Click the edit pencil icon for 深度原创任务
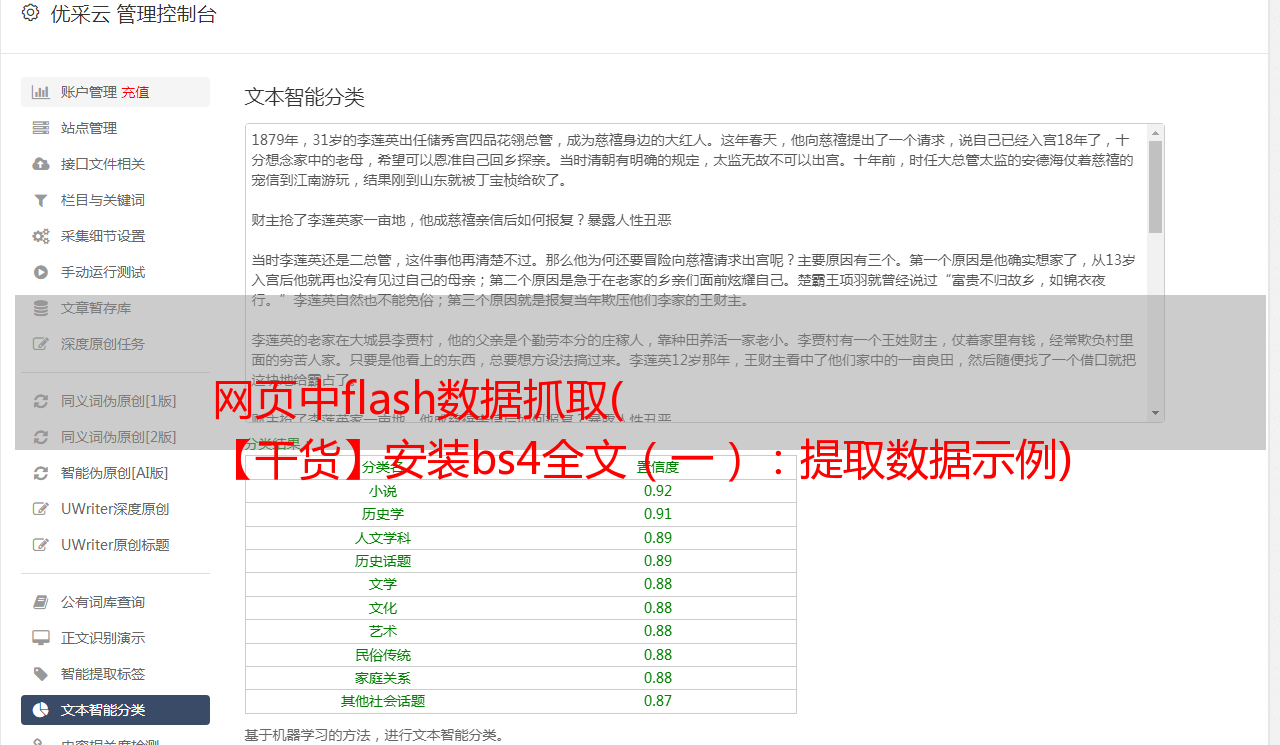 [41, 344]
